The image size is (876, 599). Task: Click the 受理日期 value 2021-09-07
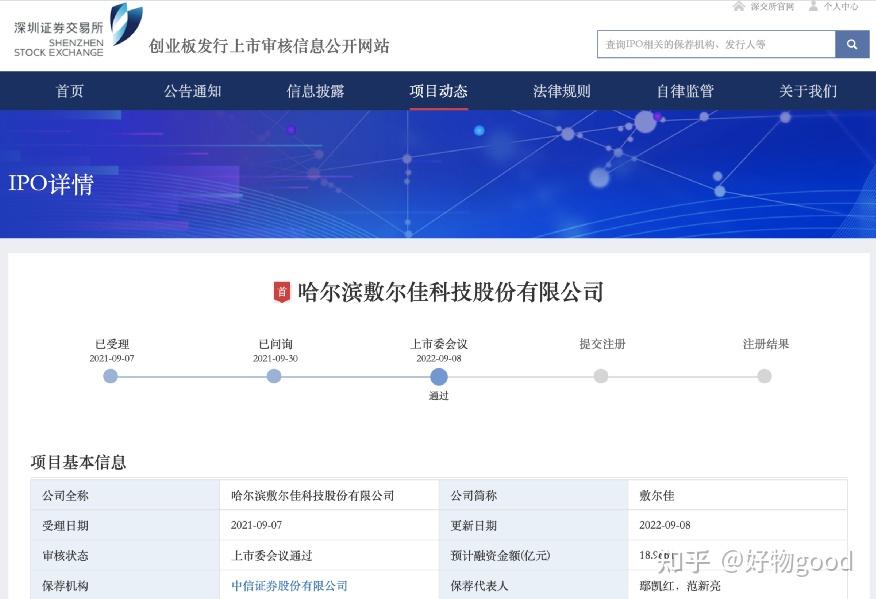click(256, 525)
